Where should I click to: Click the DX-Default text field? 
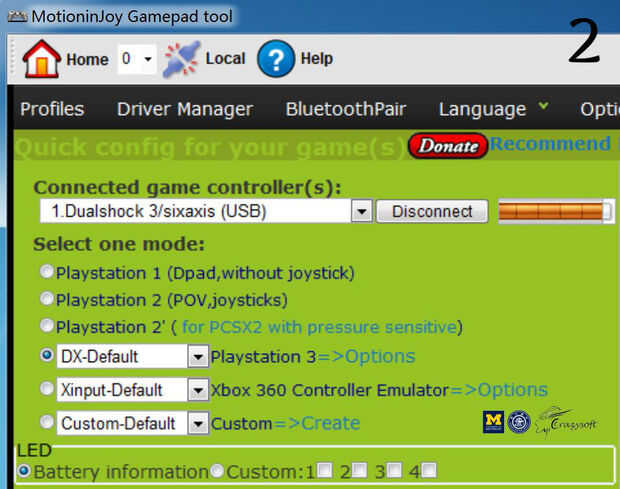point(122,357)
